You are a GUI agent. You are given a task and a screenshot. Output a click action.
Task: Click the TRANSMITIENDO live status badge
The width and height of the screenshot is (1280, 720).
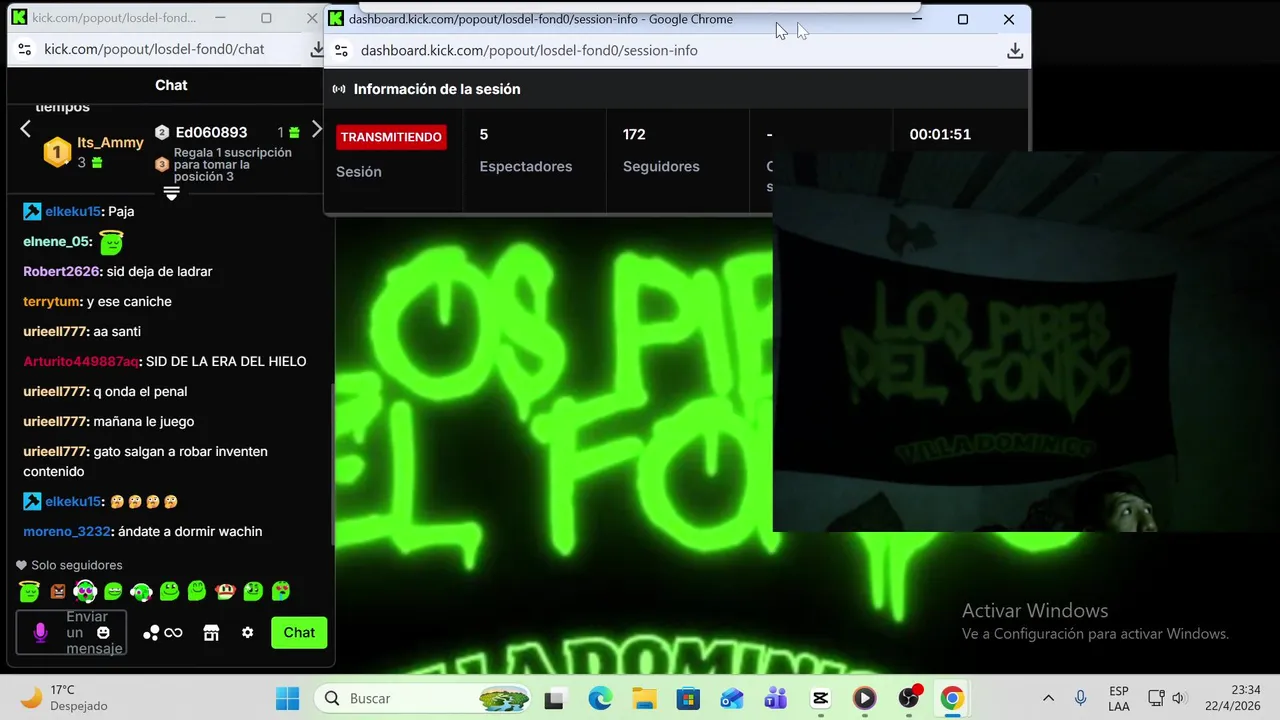coord(391,137)
